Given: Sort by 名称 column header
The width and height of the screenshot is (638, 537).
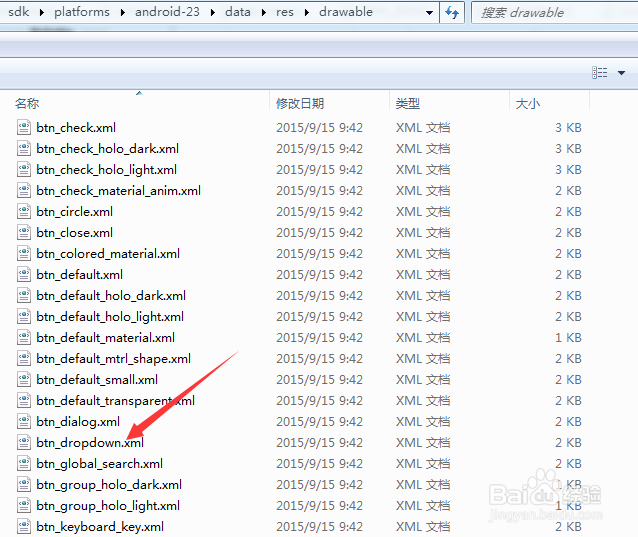Looking at the screenshot, I should (27, 103).
